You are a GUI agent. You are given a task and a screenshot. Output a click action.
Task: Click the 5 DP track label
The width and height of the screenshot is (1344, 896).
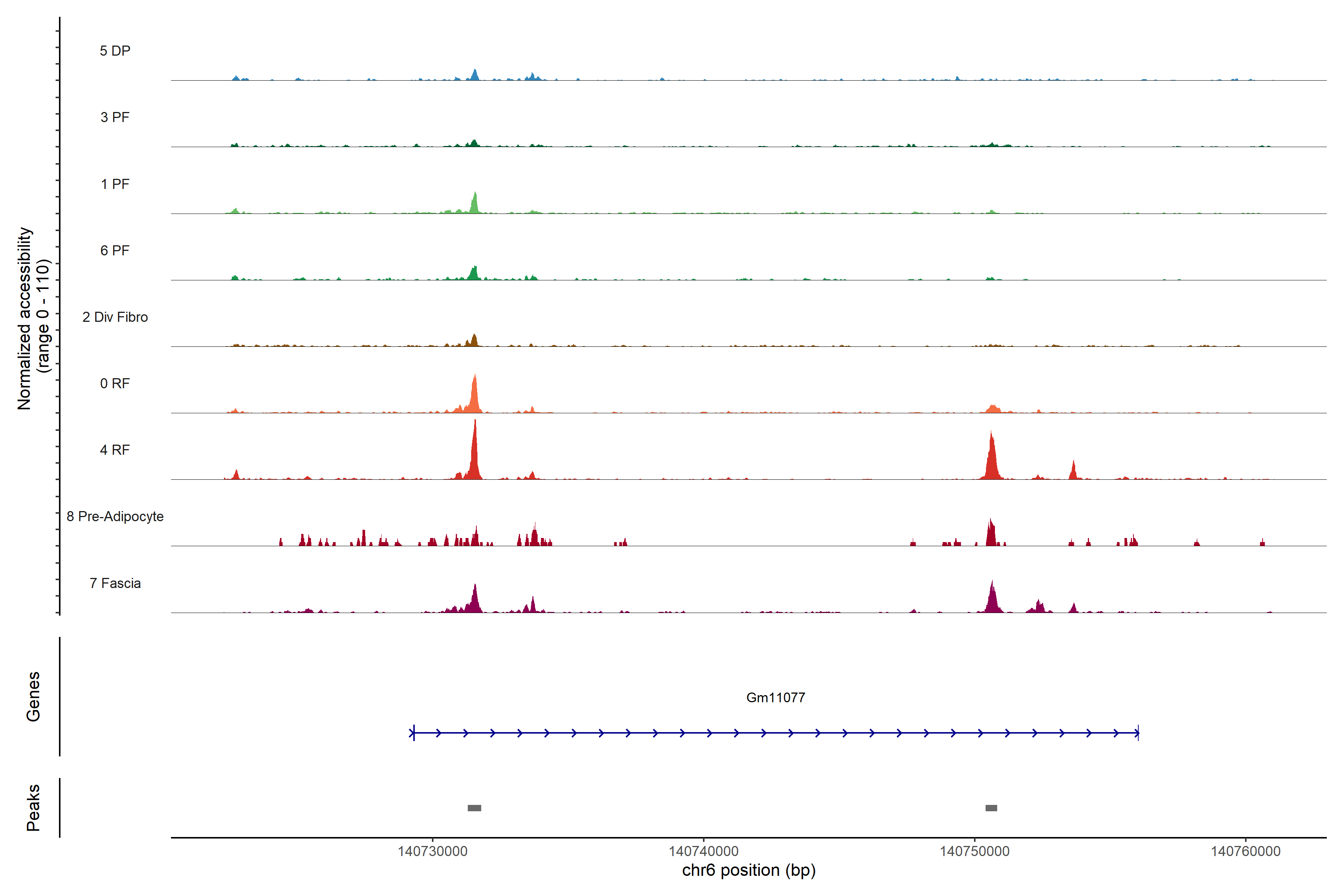pyautogui.click(x=115, y=51)
